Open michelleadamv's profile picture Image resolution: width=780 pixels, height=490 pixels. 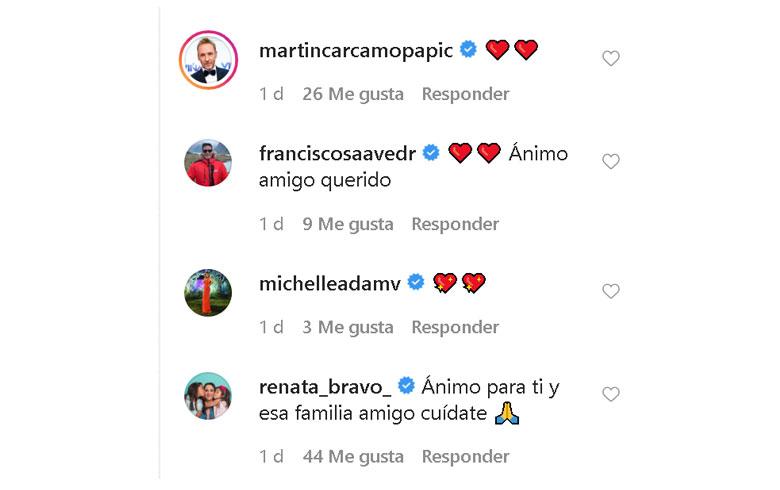(208, 292)
